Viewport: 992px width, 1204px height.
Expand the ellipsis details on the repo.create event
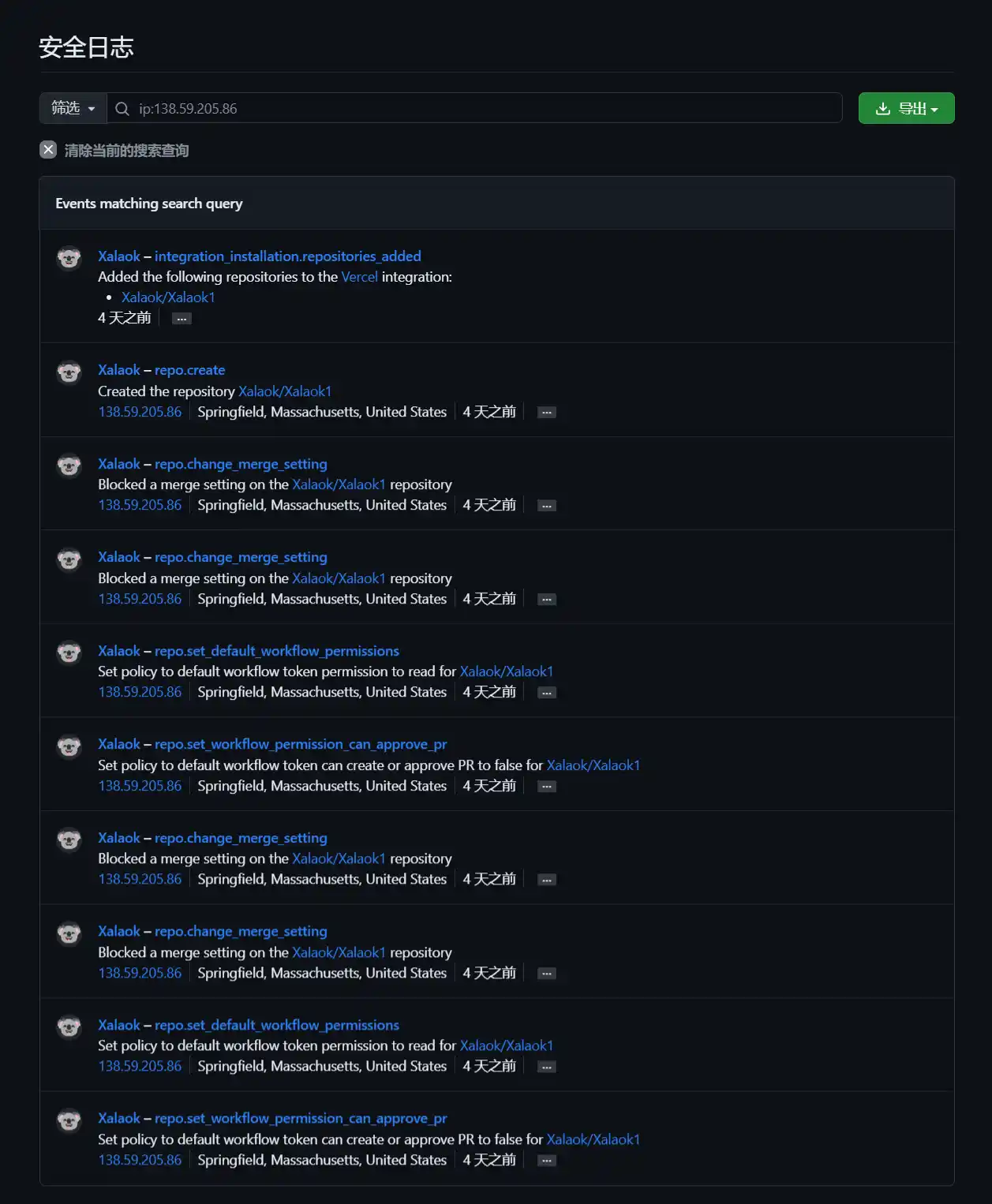tap(546, 411)
